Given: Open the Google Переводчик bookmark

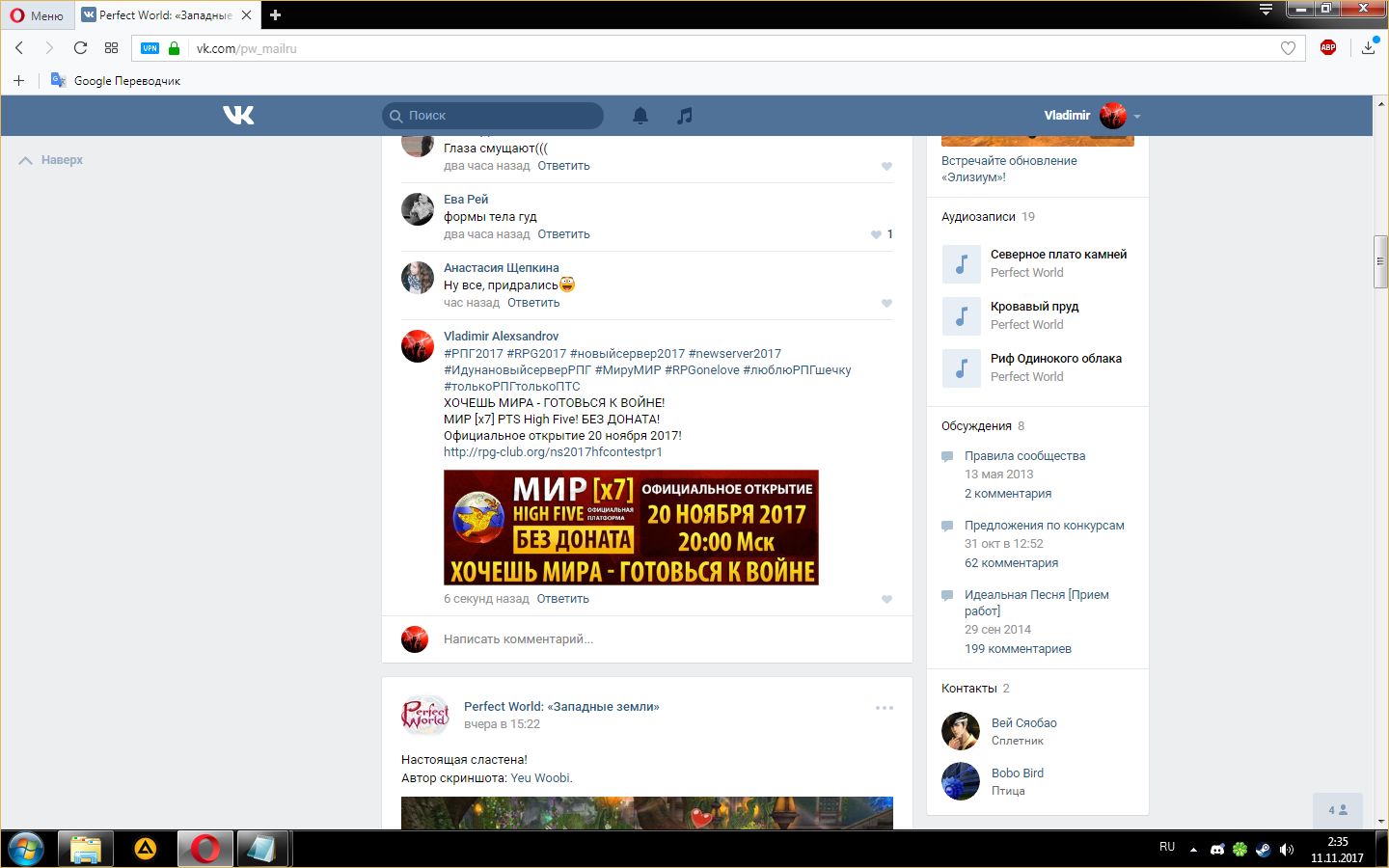Looking at the screenshot, I should [116, 80].
